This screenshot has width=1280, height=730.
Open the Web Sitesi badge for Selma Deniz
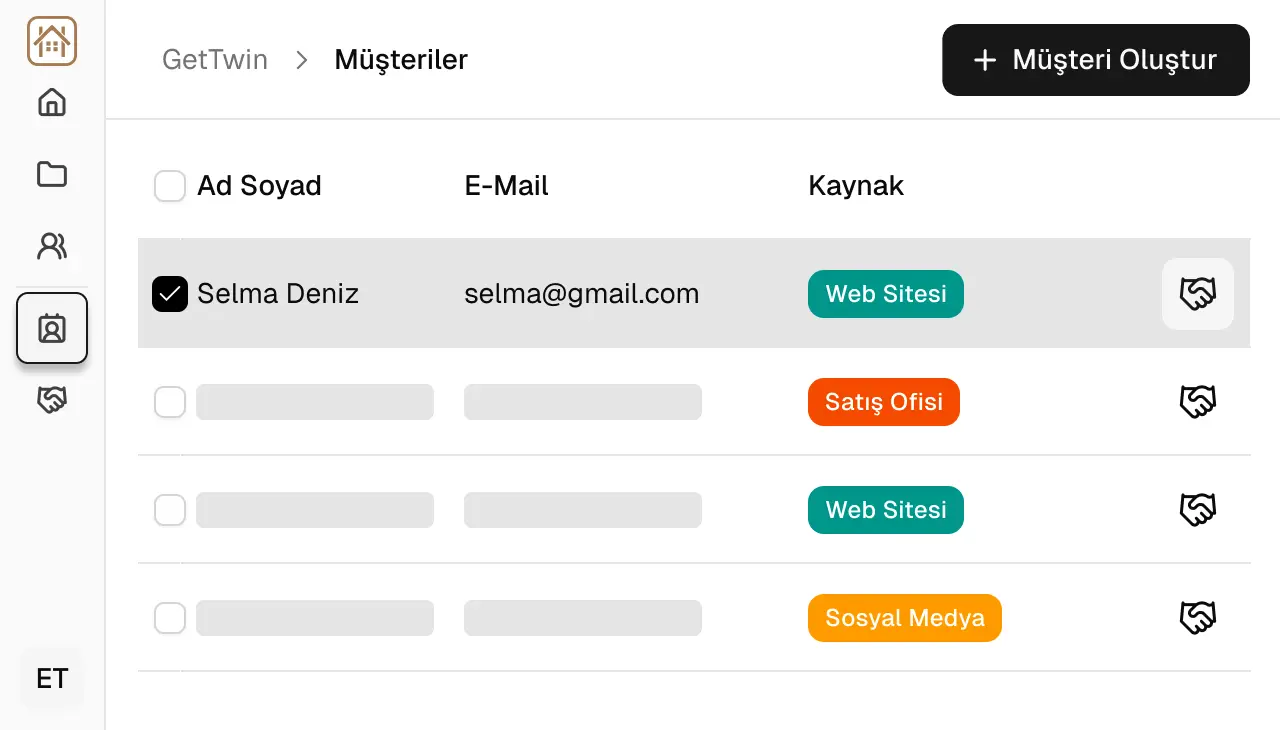(885, 294)
